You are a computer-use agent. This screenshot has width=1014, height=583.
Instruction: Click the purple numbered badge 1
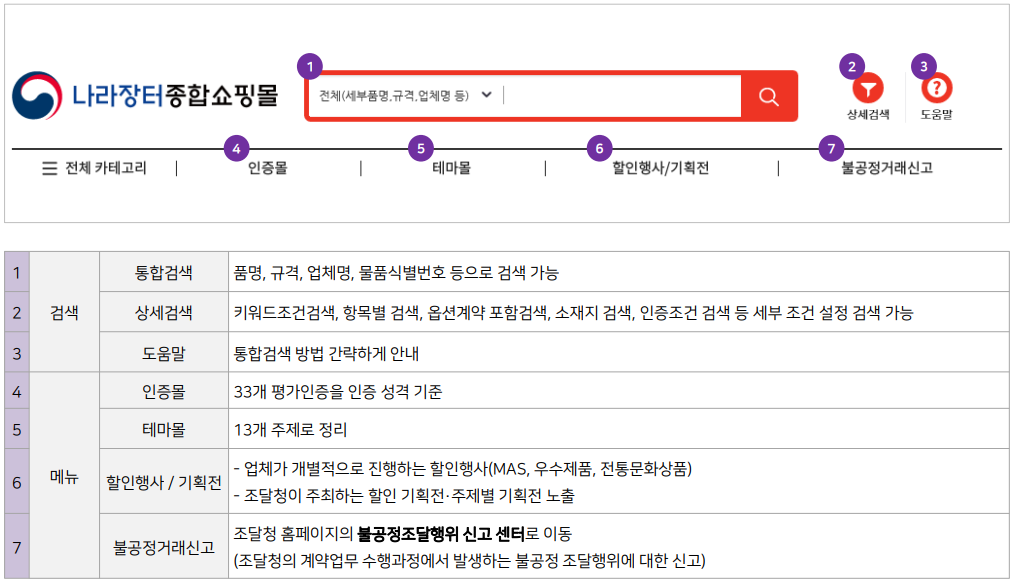[x=310, y=64]
